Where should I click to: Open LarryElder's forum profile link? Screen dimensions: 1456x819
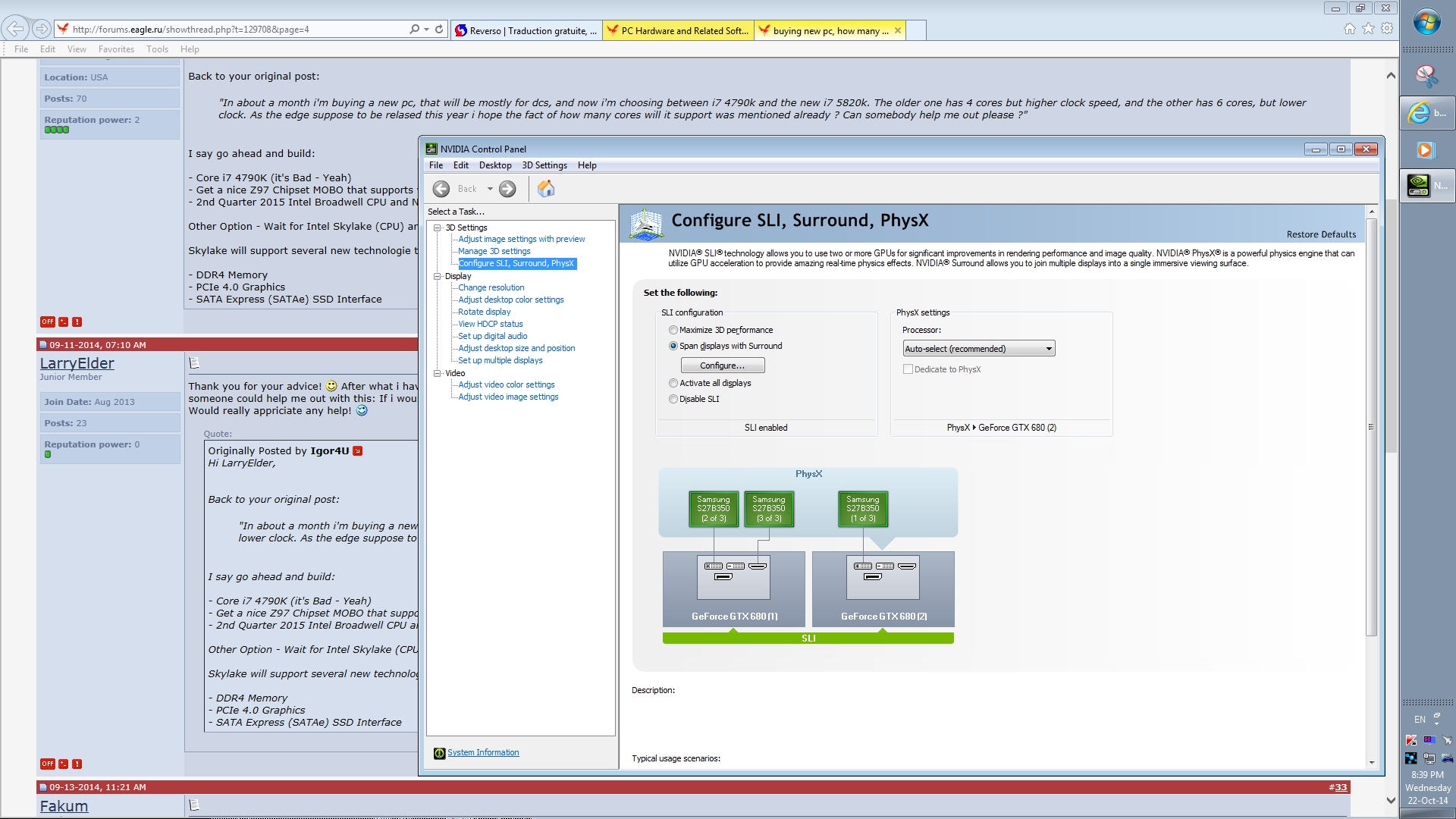tap(77, 364)
